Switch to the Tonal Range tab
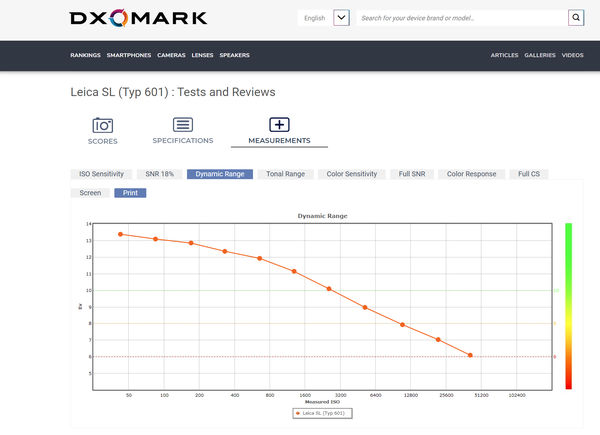The height and width of the screenshot is (435, 600). point(285,174)
